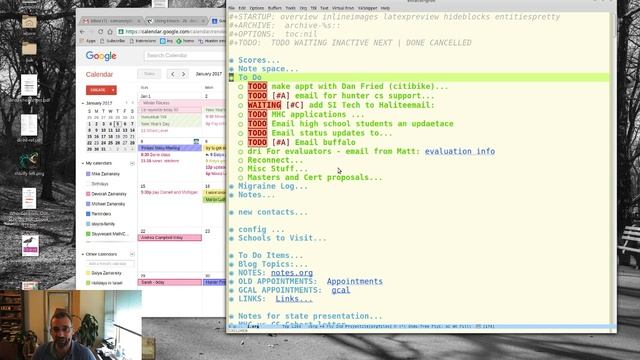Open the Help menu in Emacs

tap(385, 8)
